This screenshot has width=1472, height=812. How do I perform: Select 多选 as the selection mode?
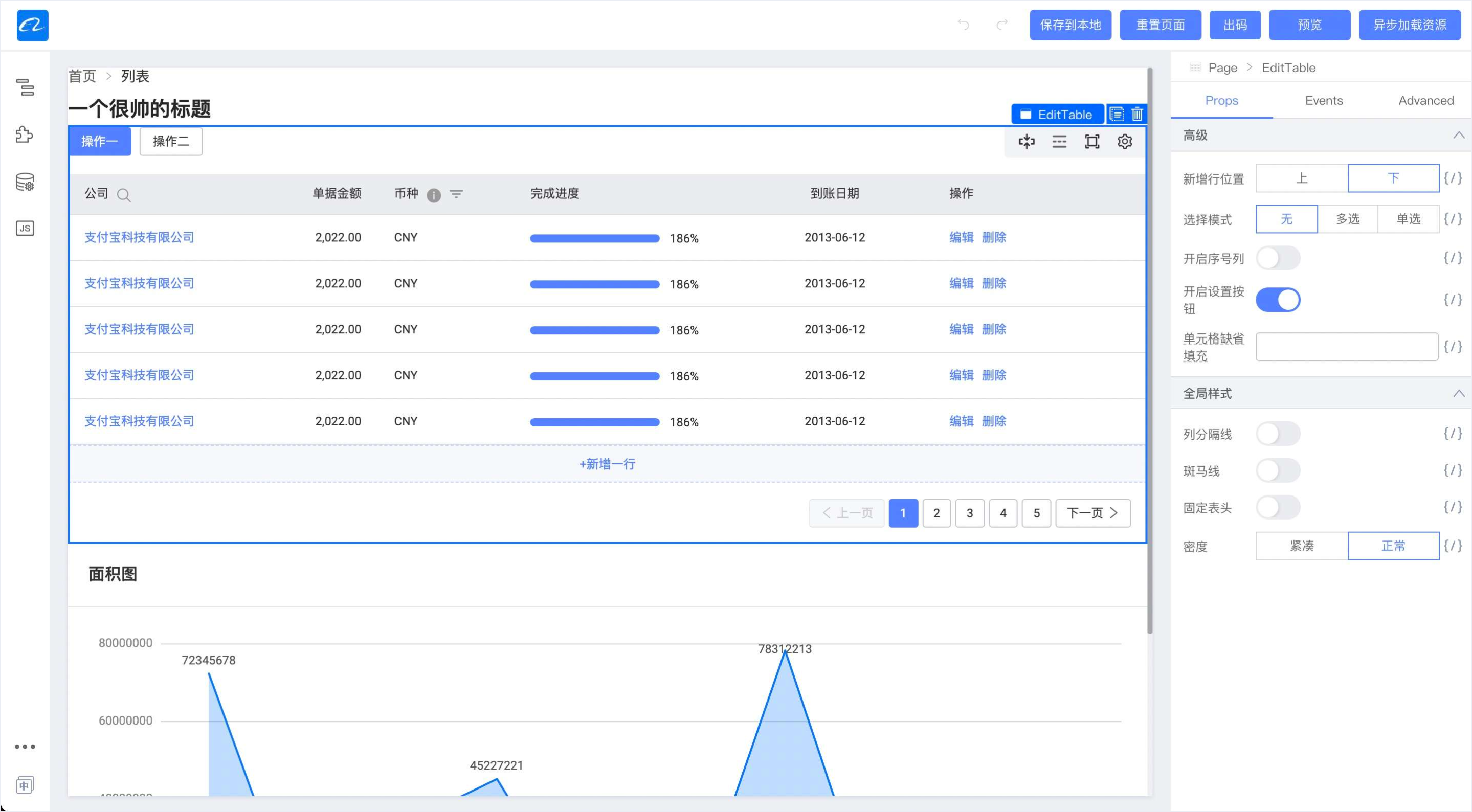(x=1347, y=219)
